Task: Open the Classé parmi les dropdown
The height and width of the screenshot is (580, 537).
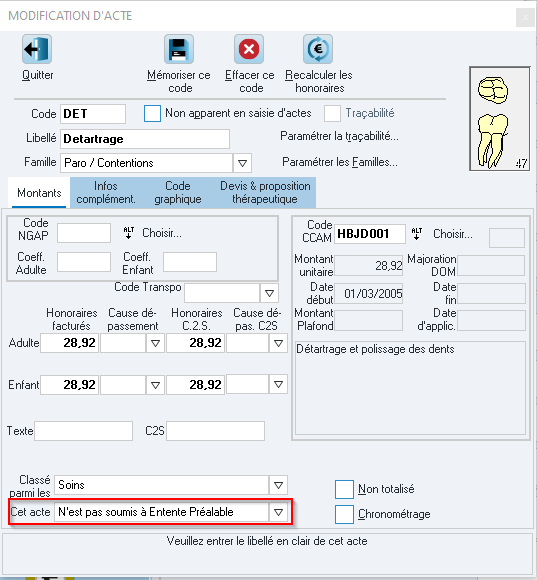Action: pyautogui.click(x=278, y=485)
